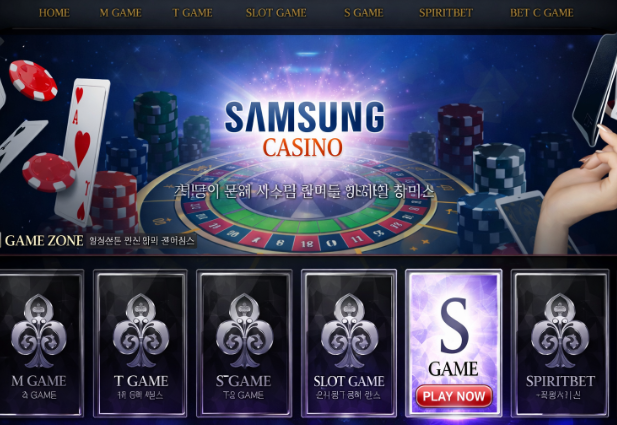617x425 pixels.
Task: Open the HOME menu item
Action: tap(54, 13)
